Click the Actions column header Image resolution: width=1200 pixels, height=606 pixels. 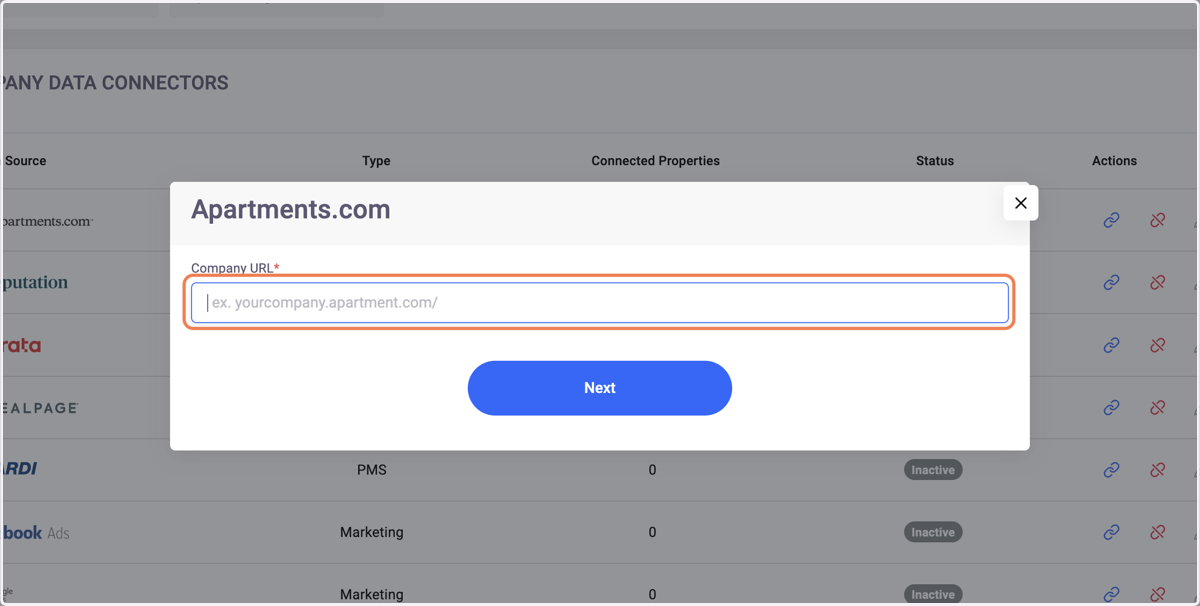click(1114, 160)
